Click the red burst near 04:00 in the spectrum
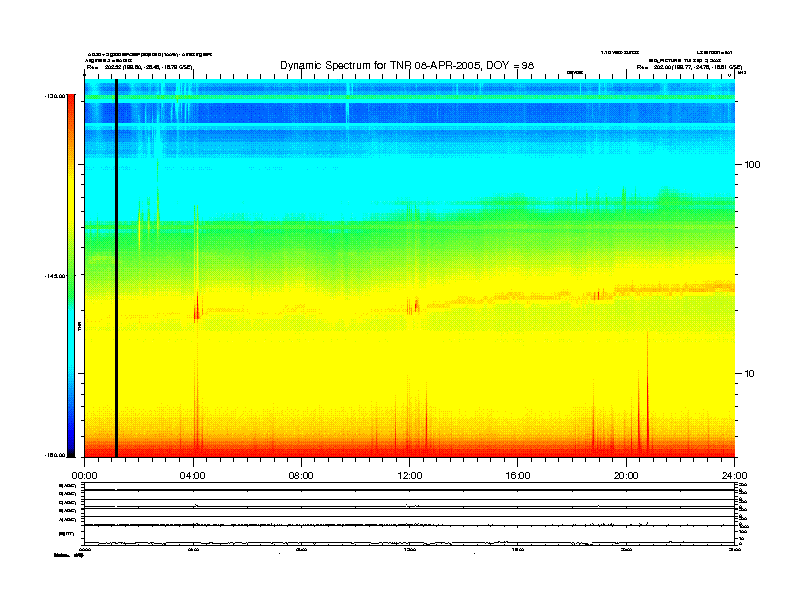Viewport: 792px width, 612px height. (x=197, y=307)
